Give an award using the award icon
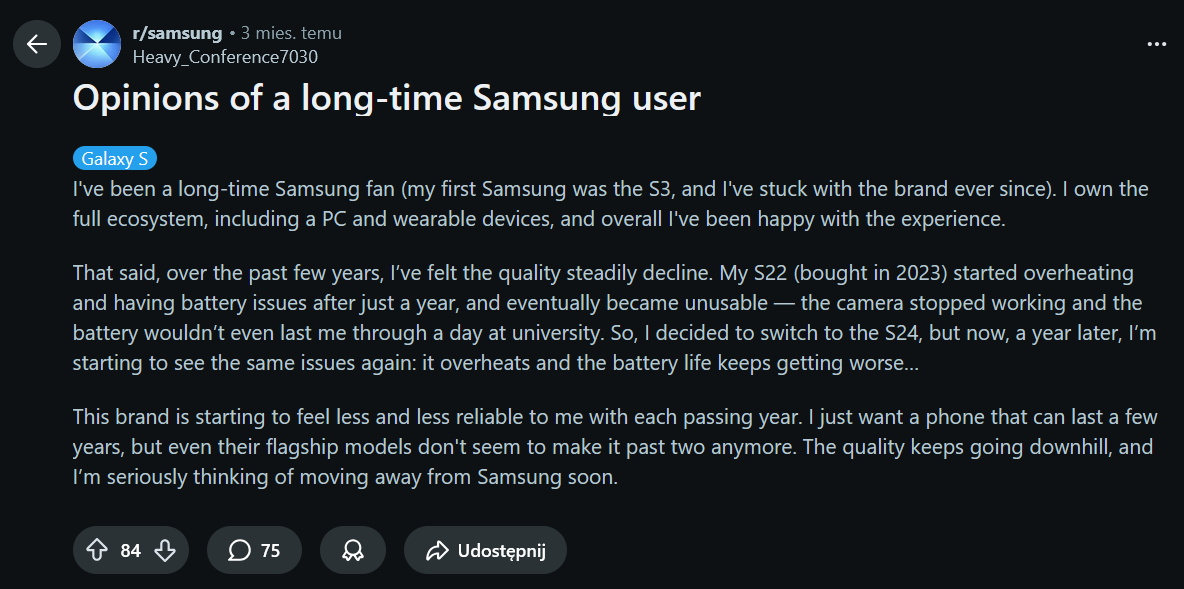The height and width of the screenshot is (589, 1184). coord(352,550)
